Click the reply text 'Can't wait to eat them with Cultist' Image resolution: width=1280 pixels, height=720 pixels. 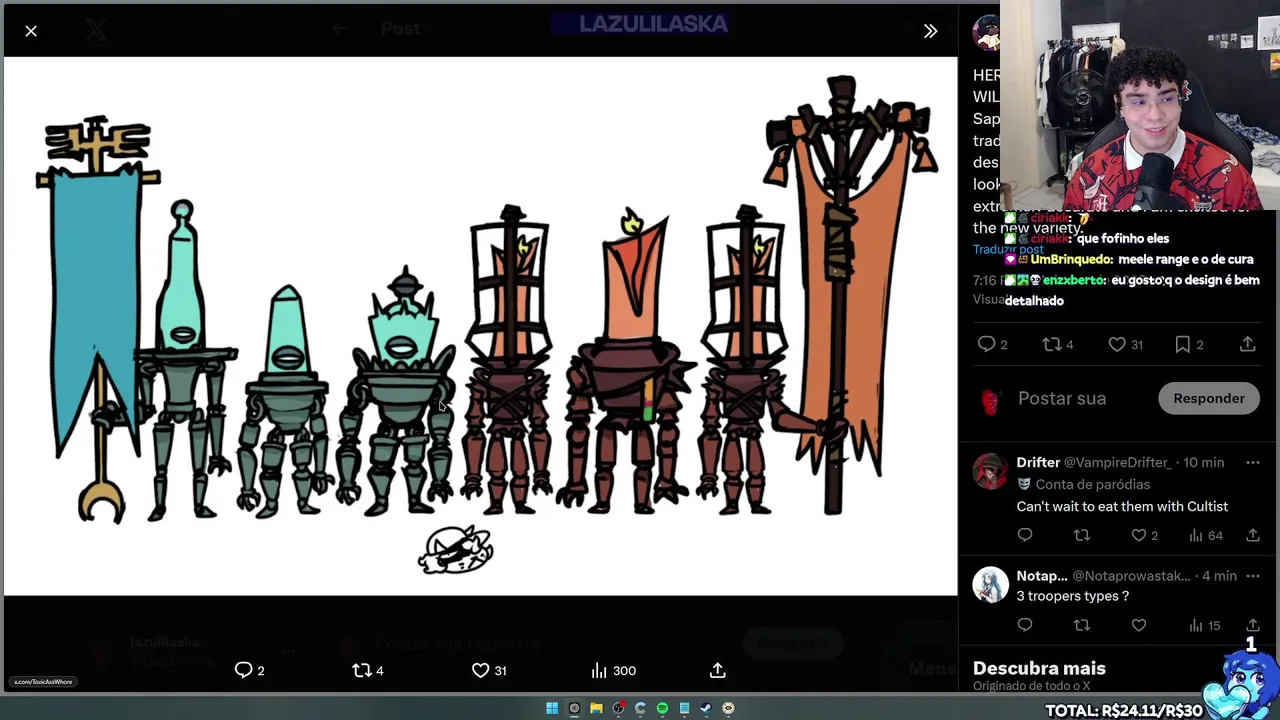[x=1122, y=506]
